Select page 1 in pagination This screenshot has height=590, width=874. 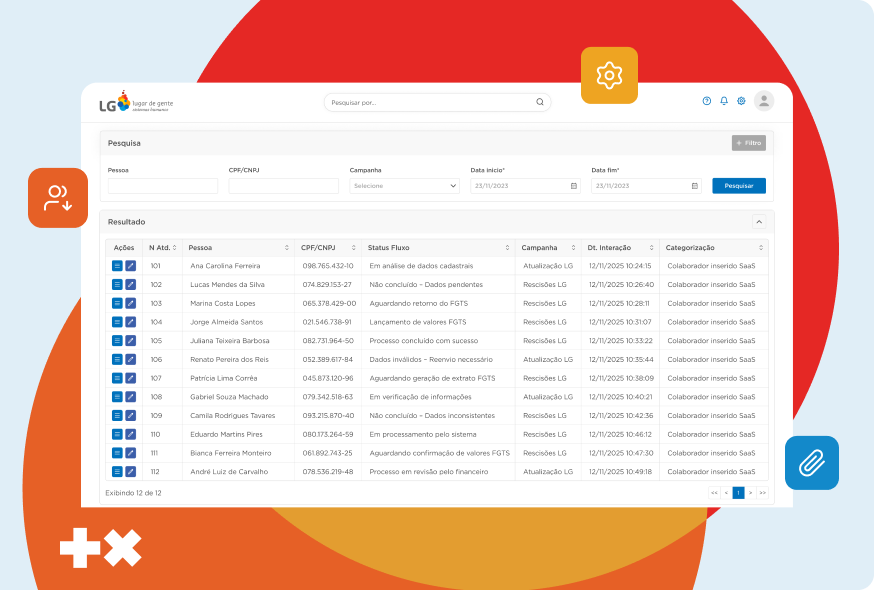(x=738, y=493)
